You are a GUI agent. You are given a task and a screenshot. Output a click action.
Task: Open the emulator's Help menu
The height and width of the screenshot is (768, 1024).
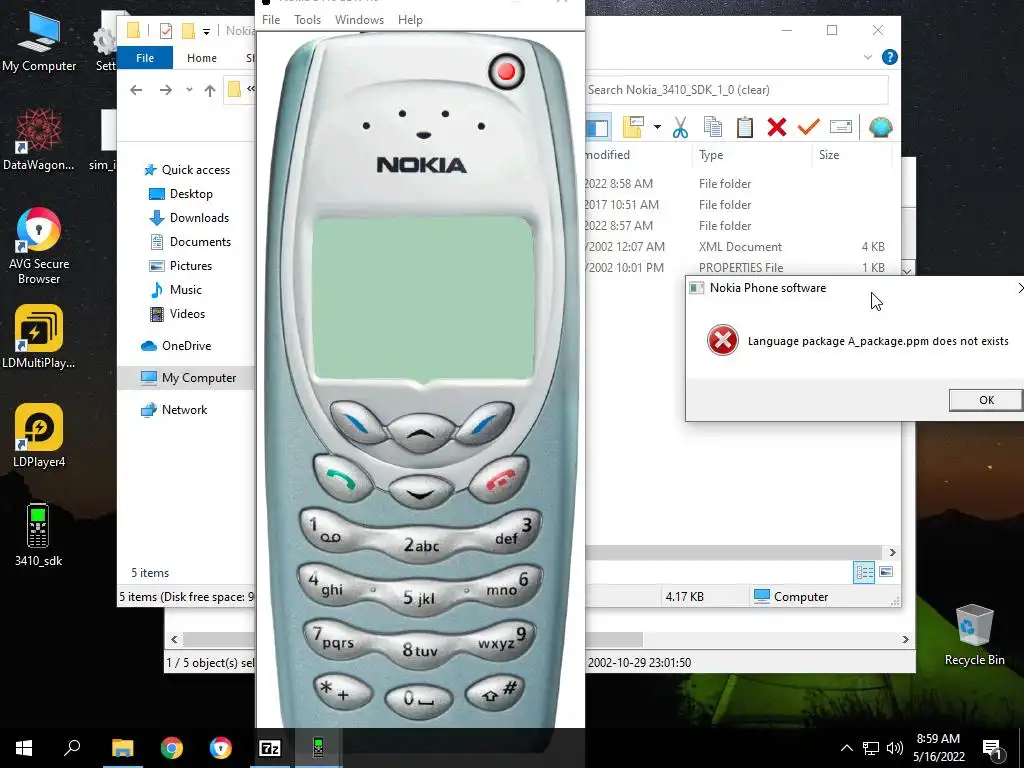pos(410,20)
